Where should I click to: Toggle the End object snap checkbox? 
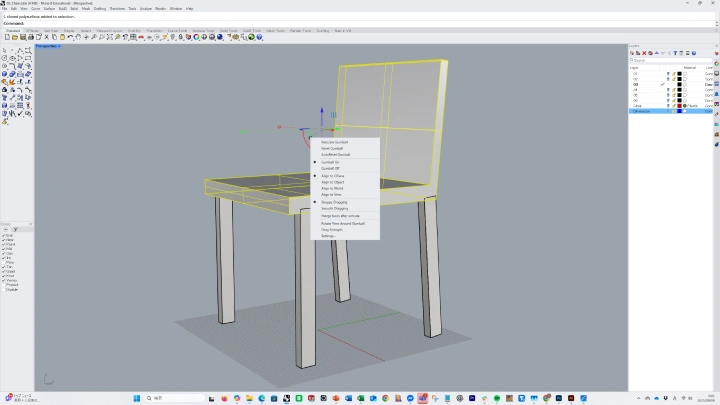click(x=4, y=236)
